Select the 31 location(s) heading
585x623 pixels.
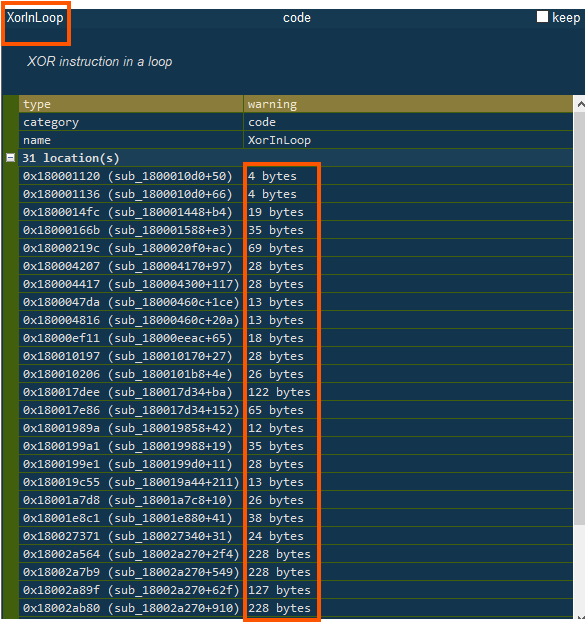click(x=71, y=158)
